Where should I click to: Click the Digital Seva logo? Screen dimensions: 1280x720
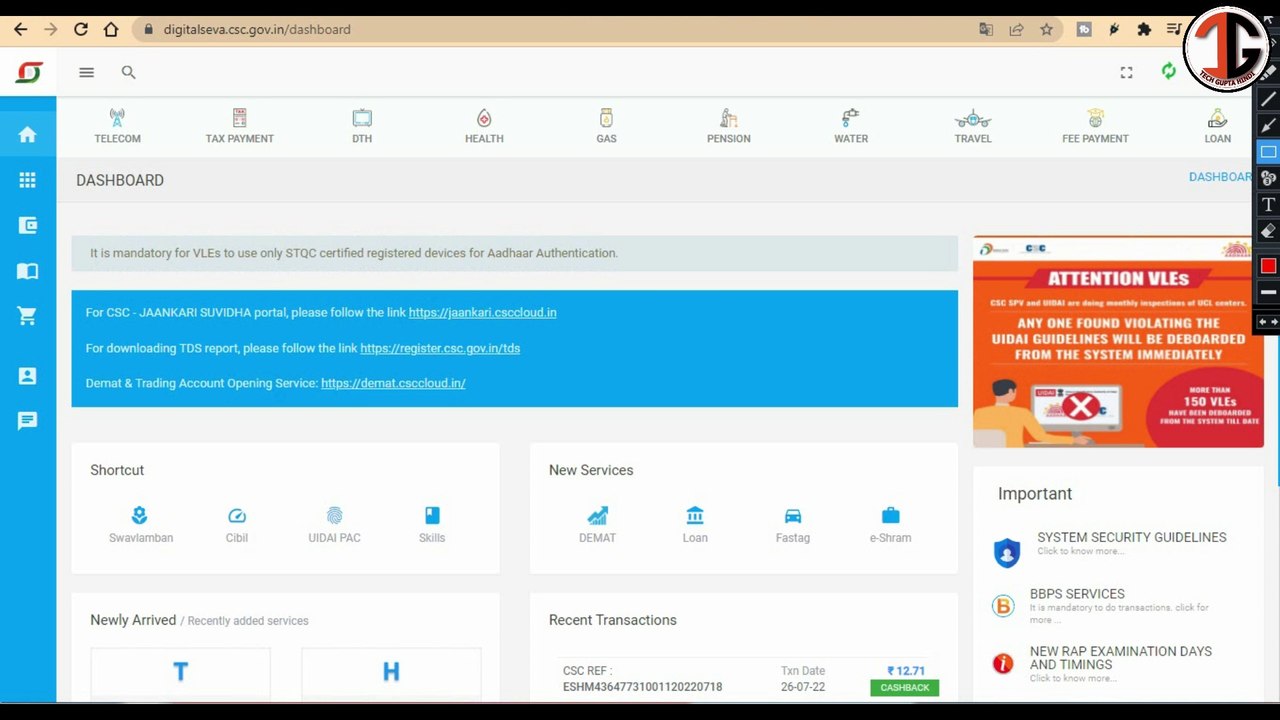pyautogui.click(x=29, y=72)
